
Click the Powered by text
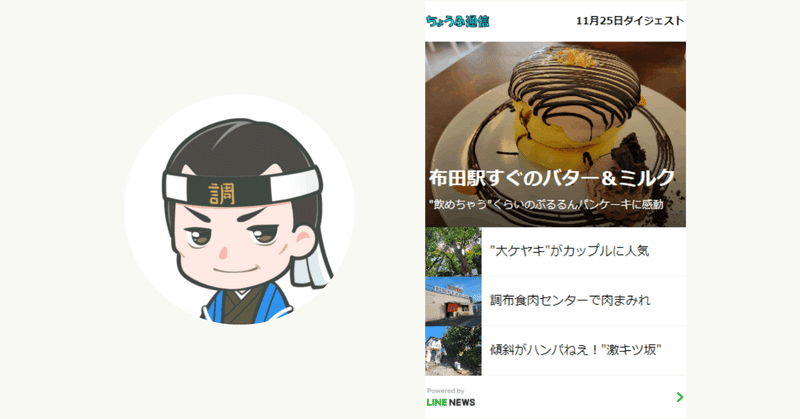445,390
